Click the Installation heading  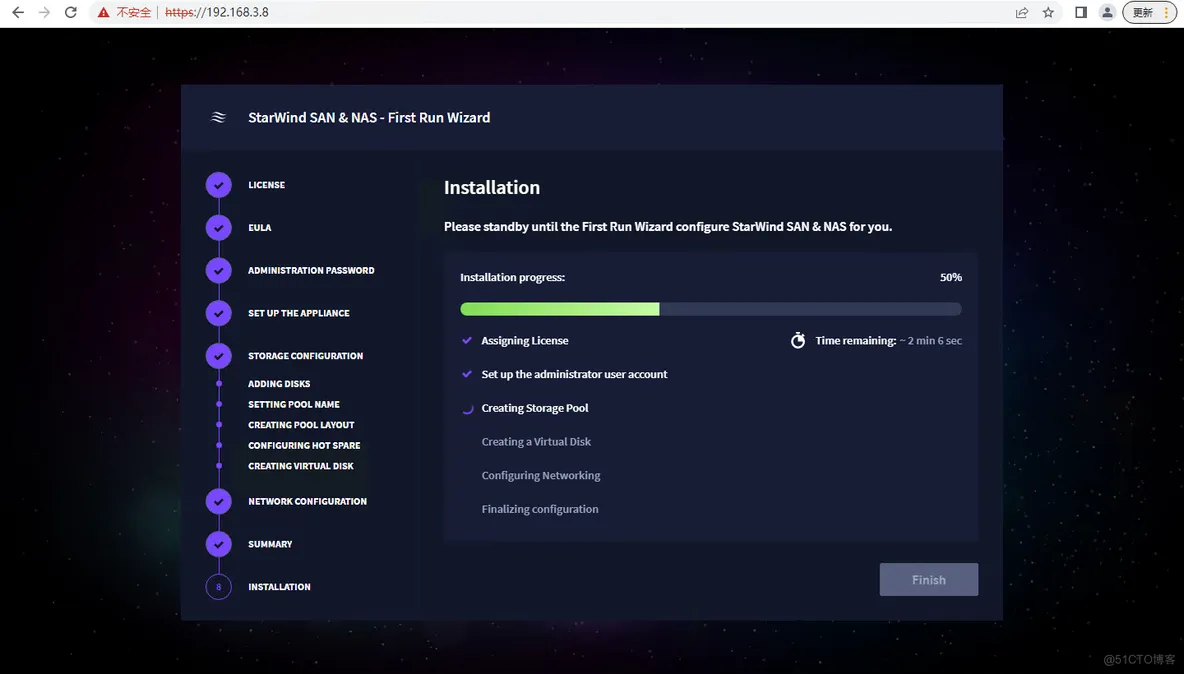click(x=492, y=187)
